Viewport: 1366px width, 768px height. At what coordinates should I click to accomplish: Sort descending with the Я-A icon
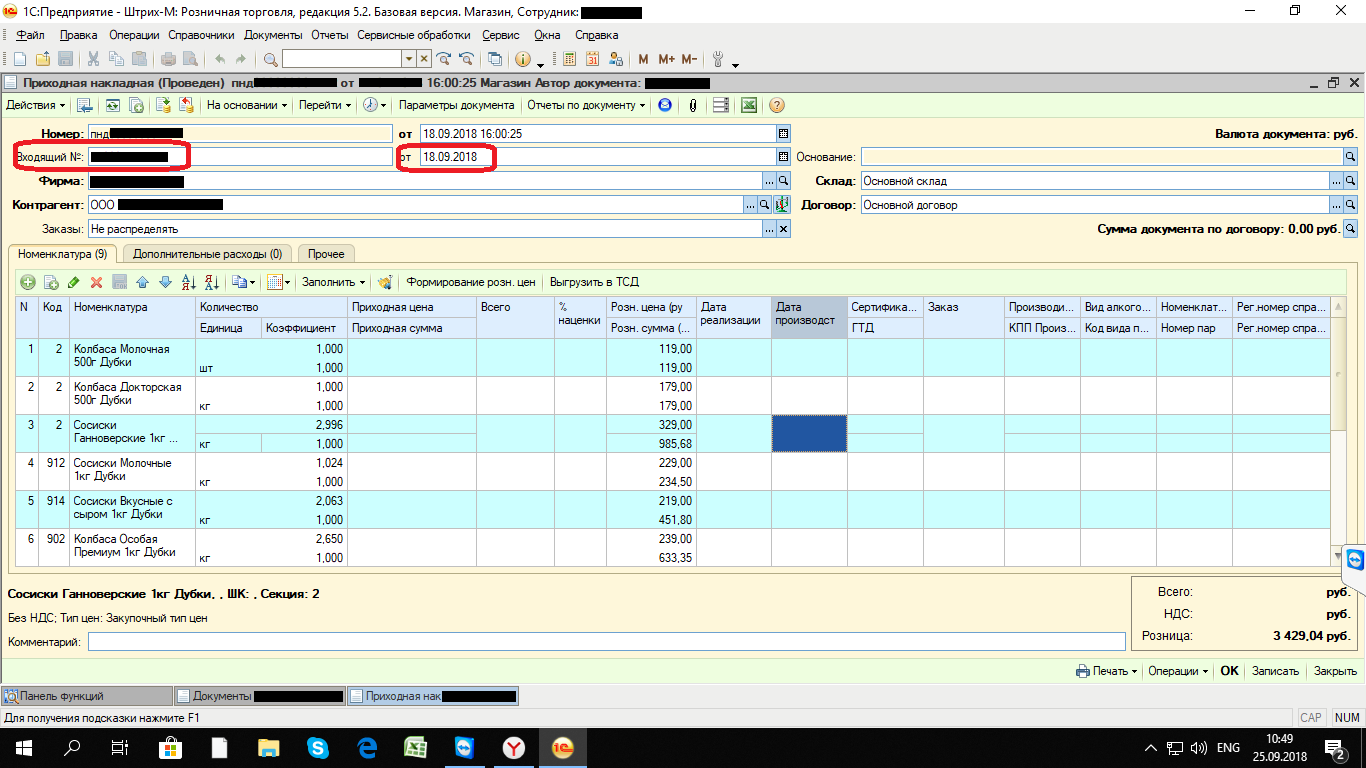[x=211, y=283]
